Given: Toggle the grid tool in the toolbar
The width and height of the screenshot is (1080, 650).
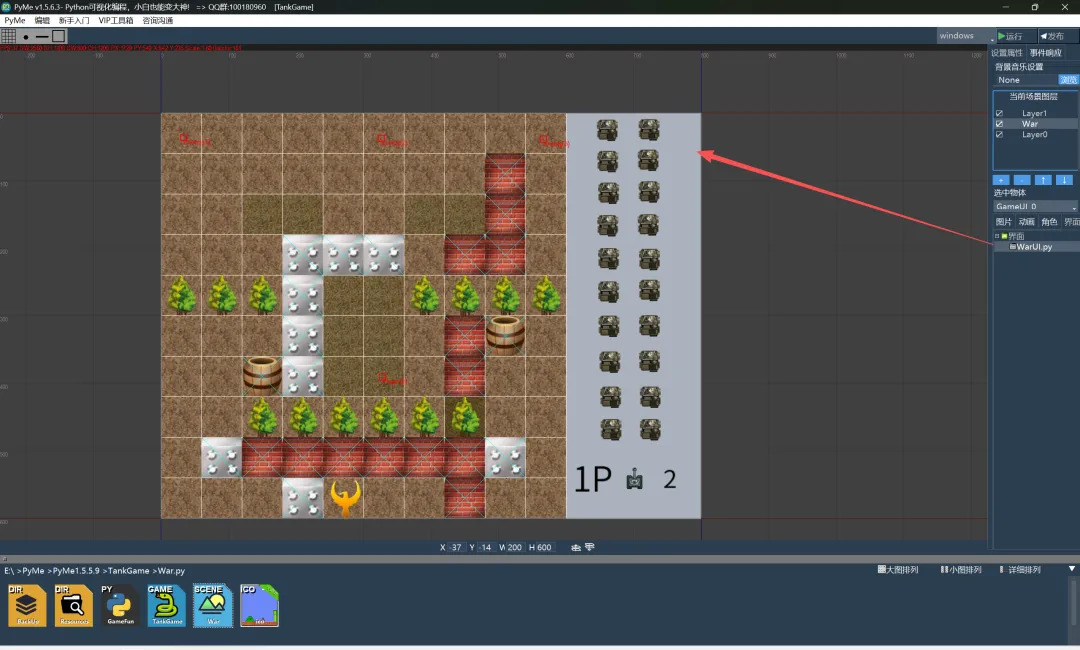Looking at the screenshot, I should point(8,36).
